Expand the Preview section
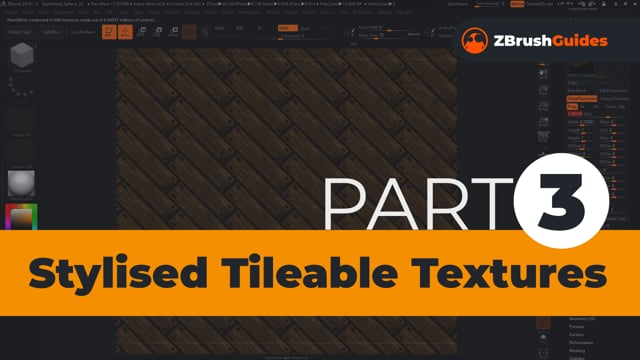 (576, 327)
